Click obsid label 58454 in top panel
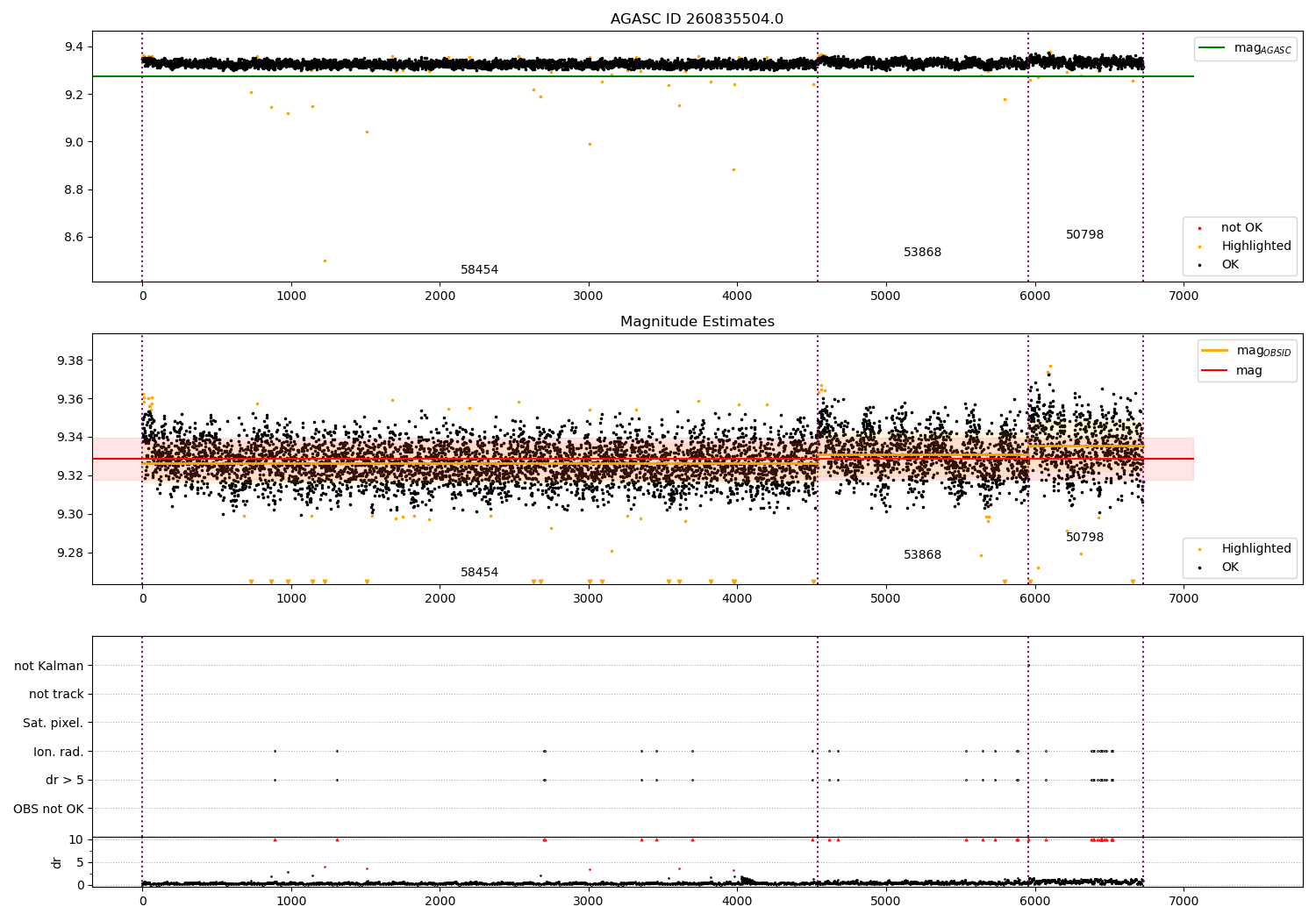This screenshot has width=1316, height=921. [479, 270]
